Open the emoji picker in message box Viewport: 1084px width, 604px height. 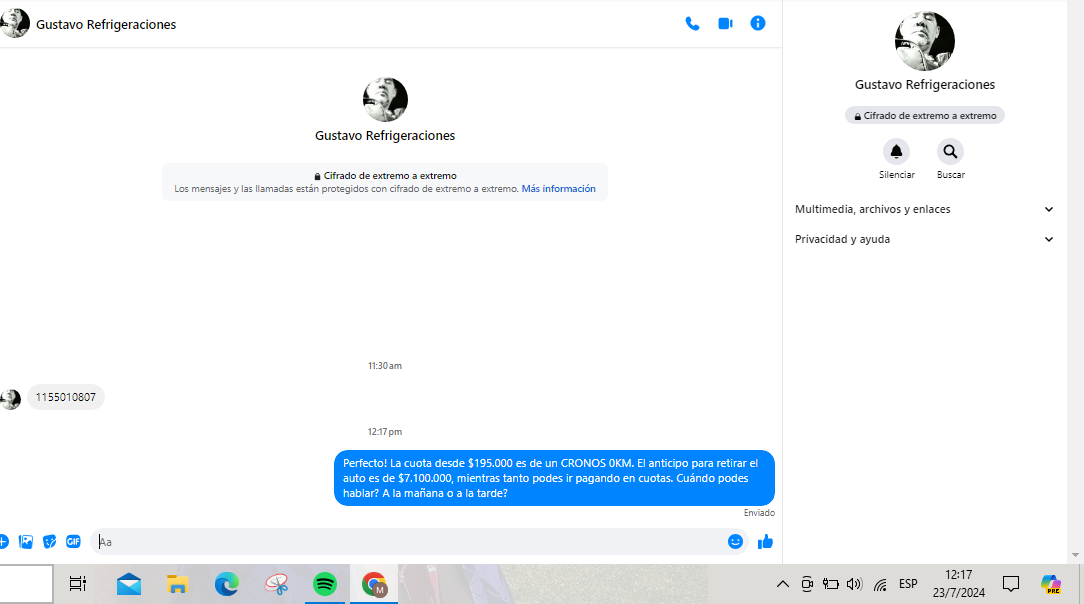click(735, 542)
